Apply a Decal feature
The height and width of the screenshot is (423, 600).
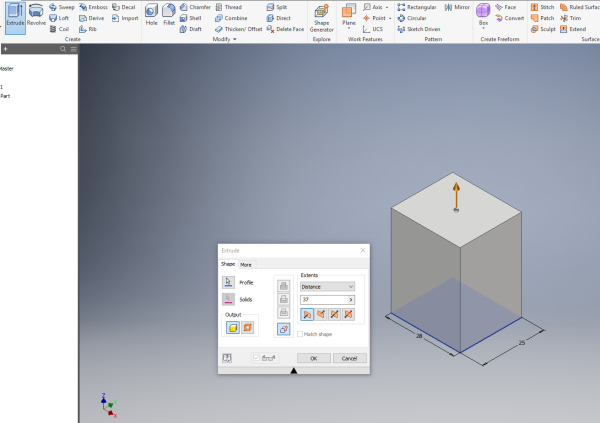tap(124, 7)
